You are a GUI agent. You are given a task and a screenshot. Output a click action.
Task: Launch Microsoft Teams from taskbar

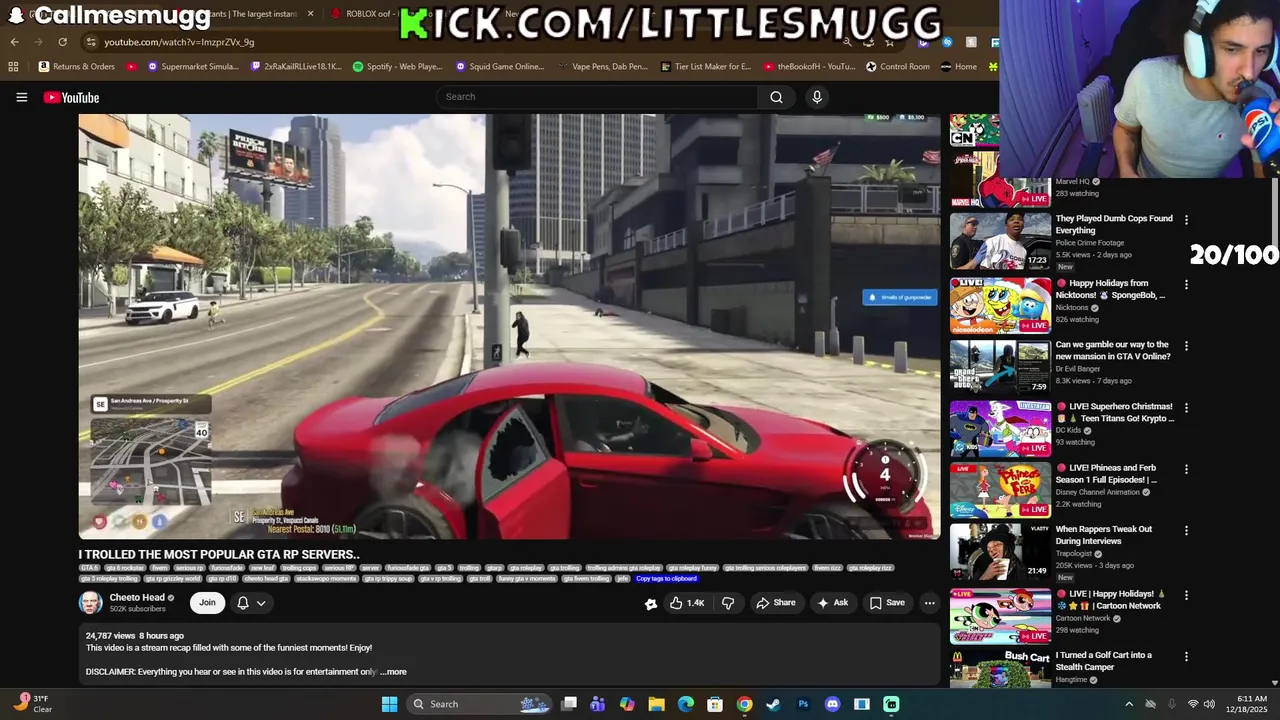click(x=598, y=704)
